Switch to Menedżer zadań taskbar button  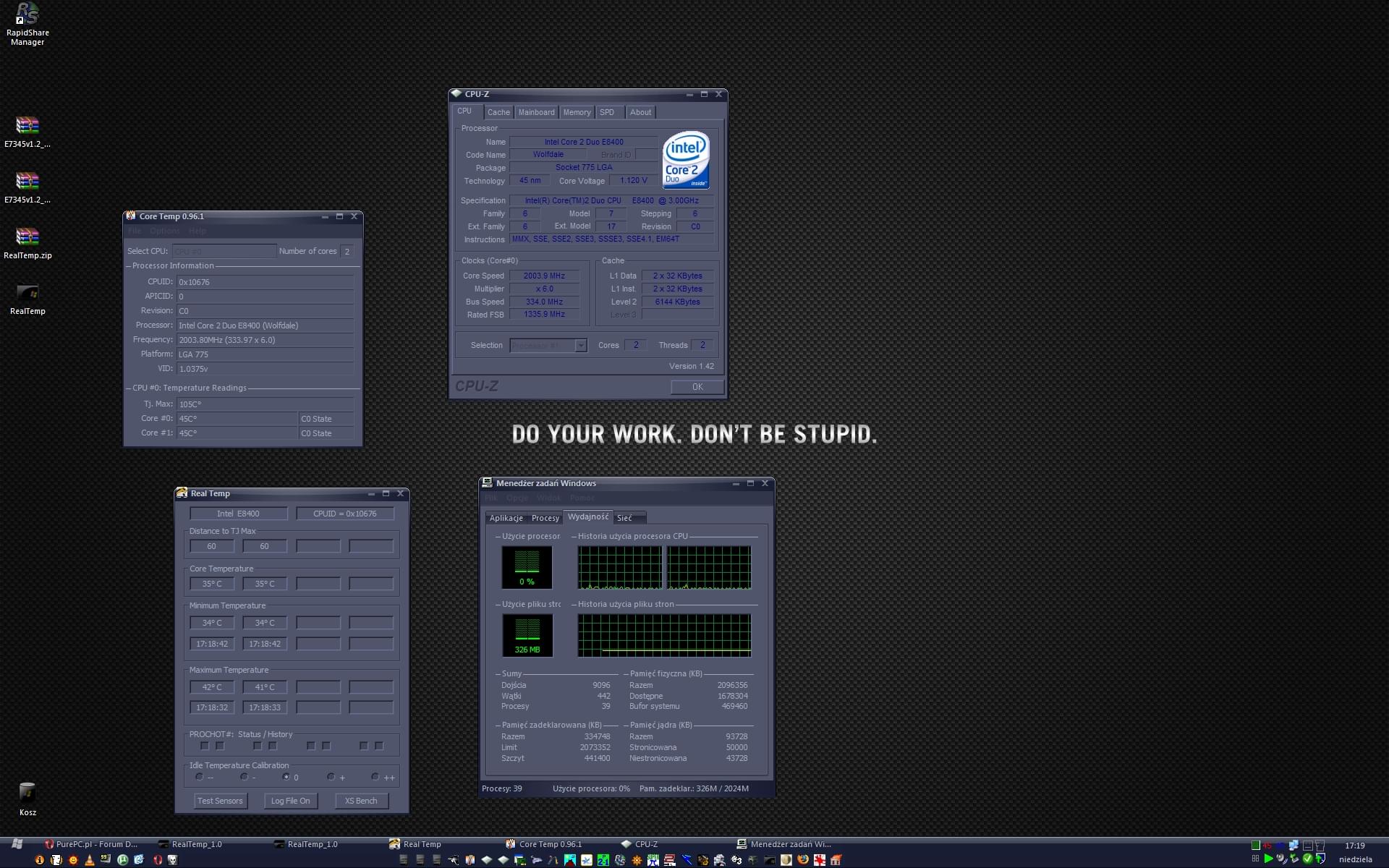pos(784,844)
